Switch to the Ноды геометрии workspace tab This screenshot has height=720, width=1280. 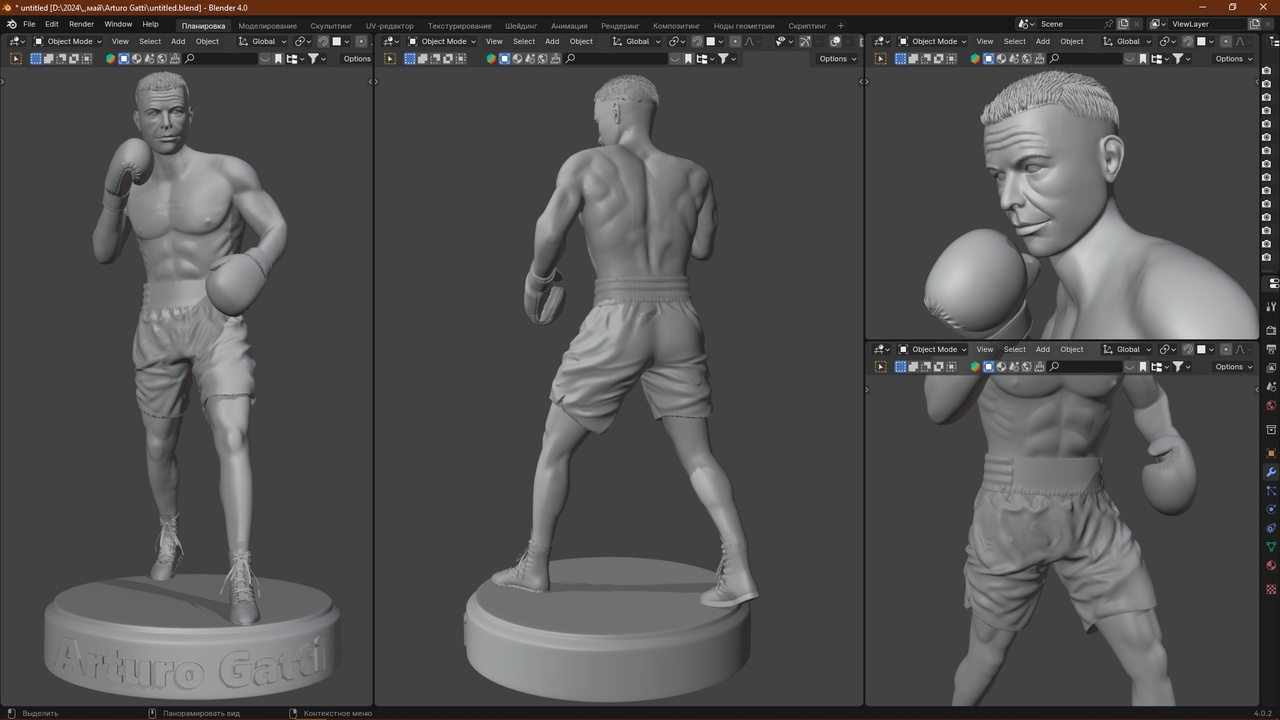[x=744, y=26]
